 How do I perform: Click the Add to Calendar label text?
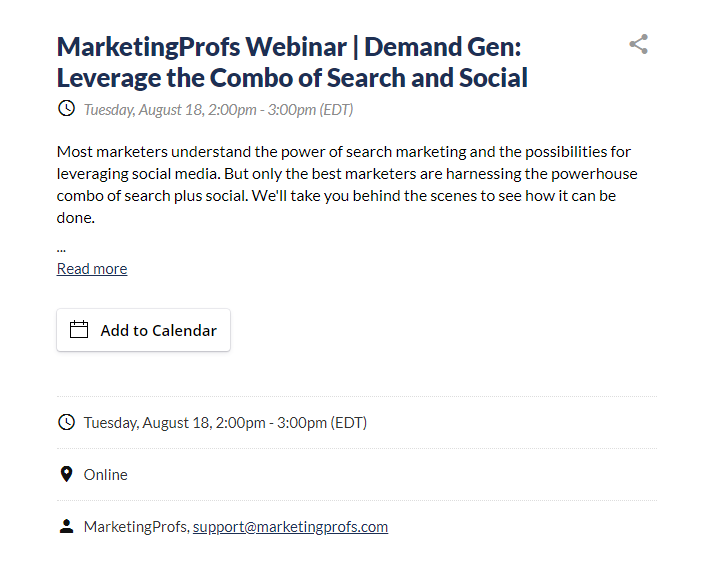point(158,331)
